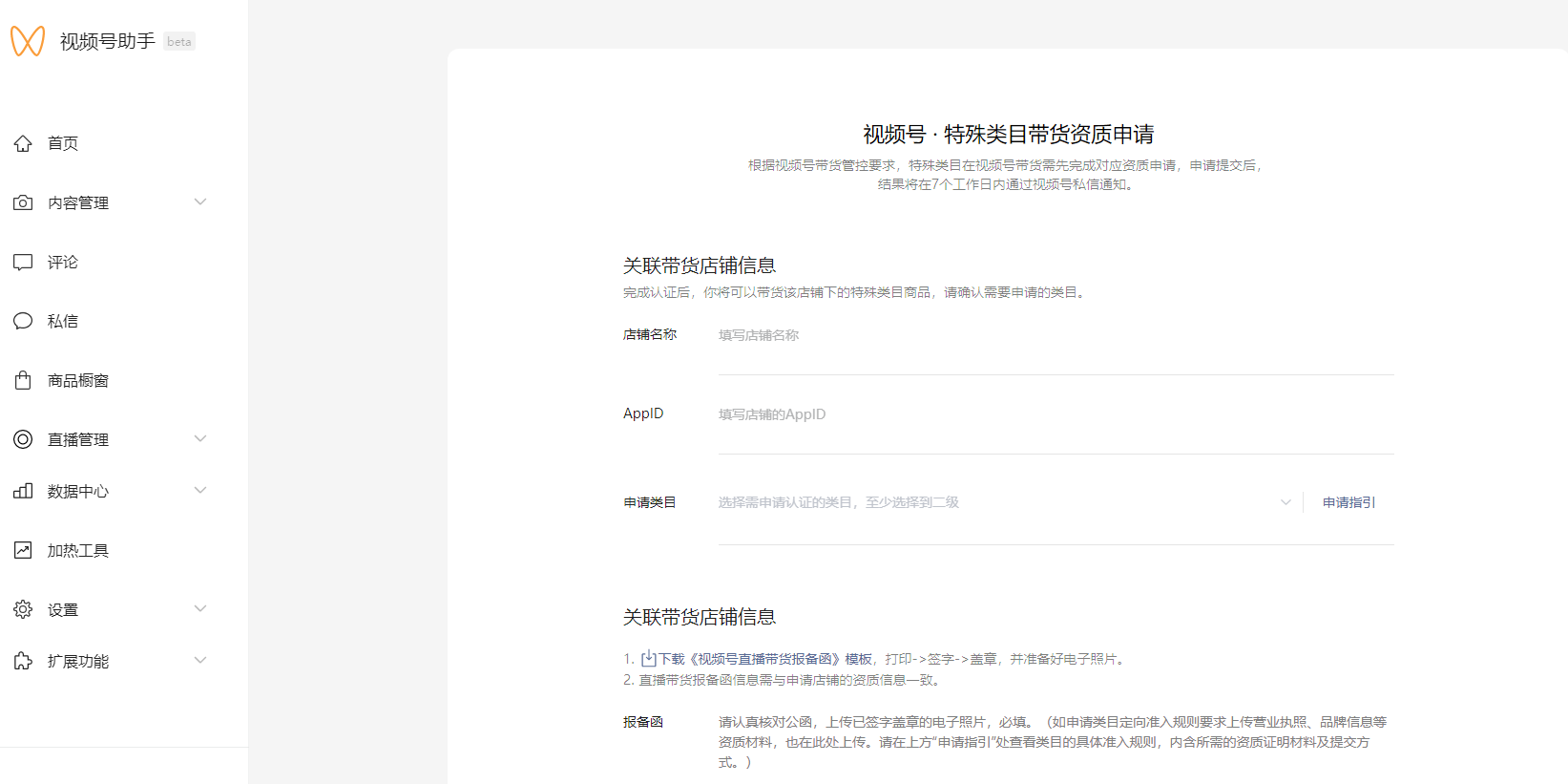Open 数据中心 in the sidebar
The height and width of the screenshot is (784, 1568).
click(x=78, y=491)
